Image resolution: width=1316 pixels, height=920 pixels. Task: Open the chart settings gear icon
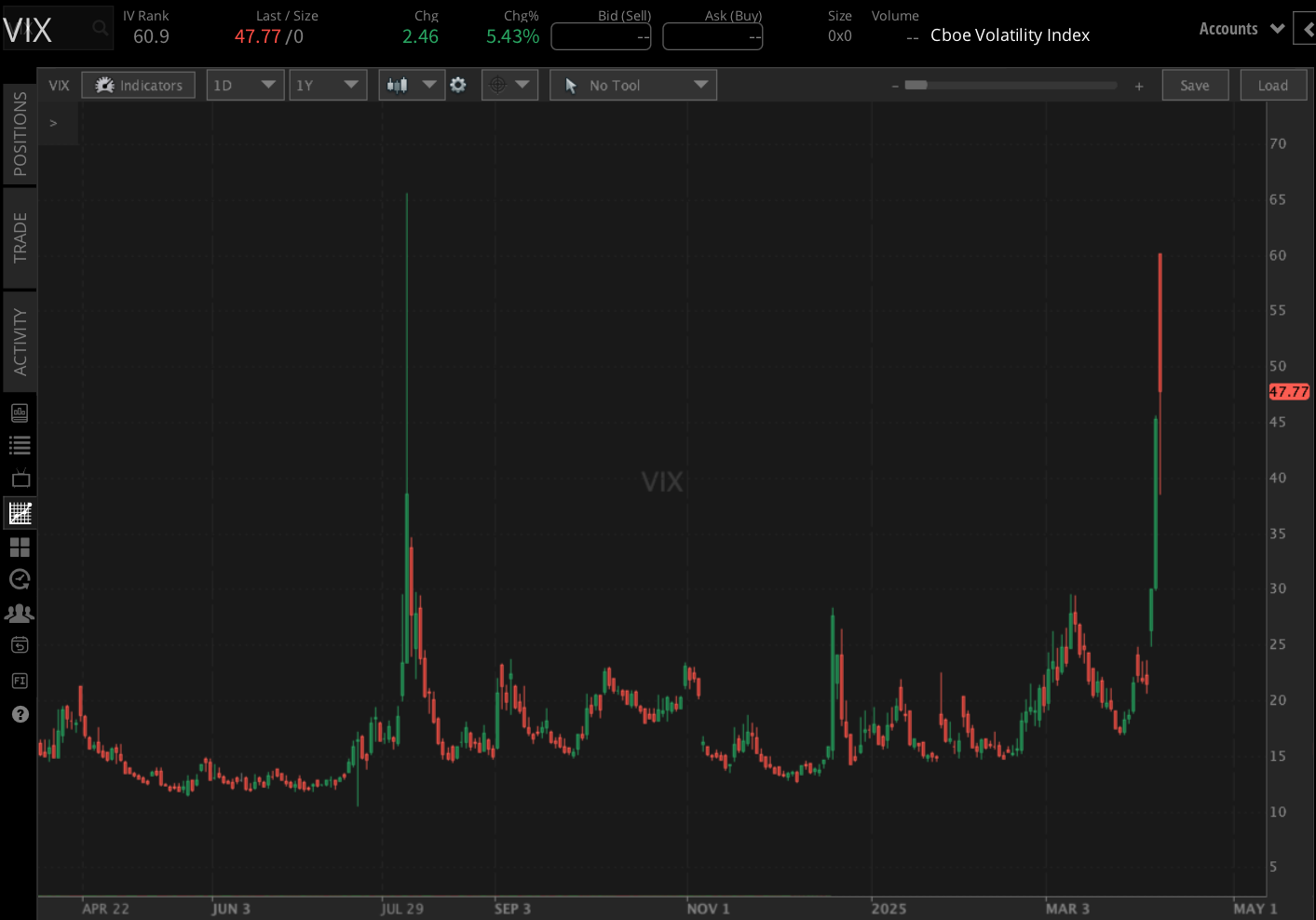(x=458, y=84)
